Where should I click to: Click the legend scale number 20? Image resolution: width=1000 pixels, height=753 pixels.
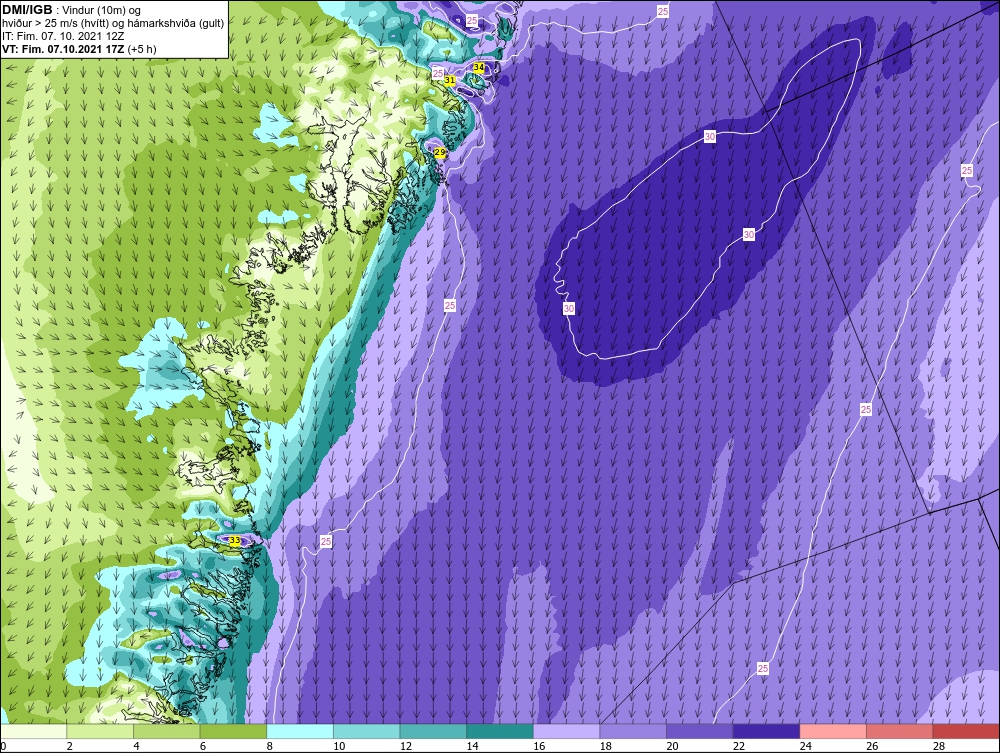click(x=672, y=746)
